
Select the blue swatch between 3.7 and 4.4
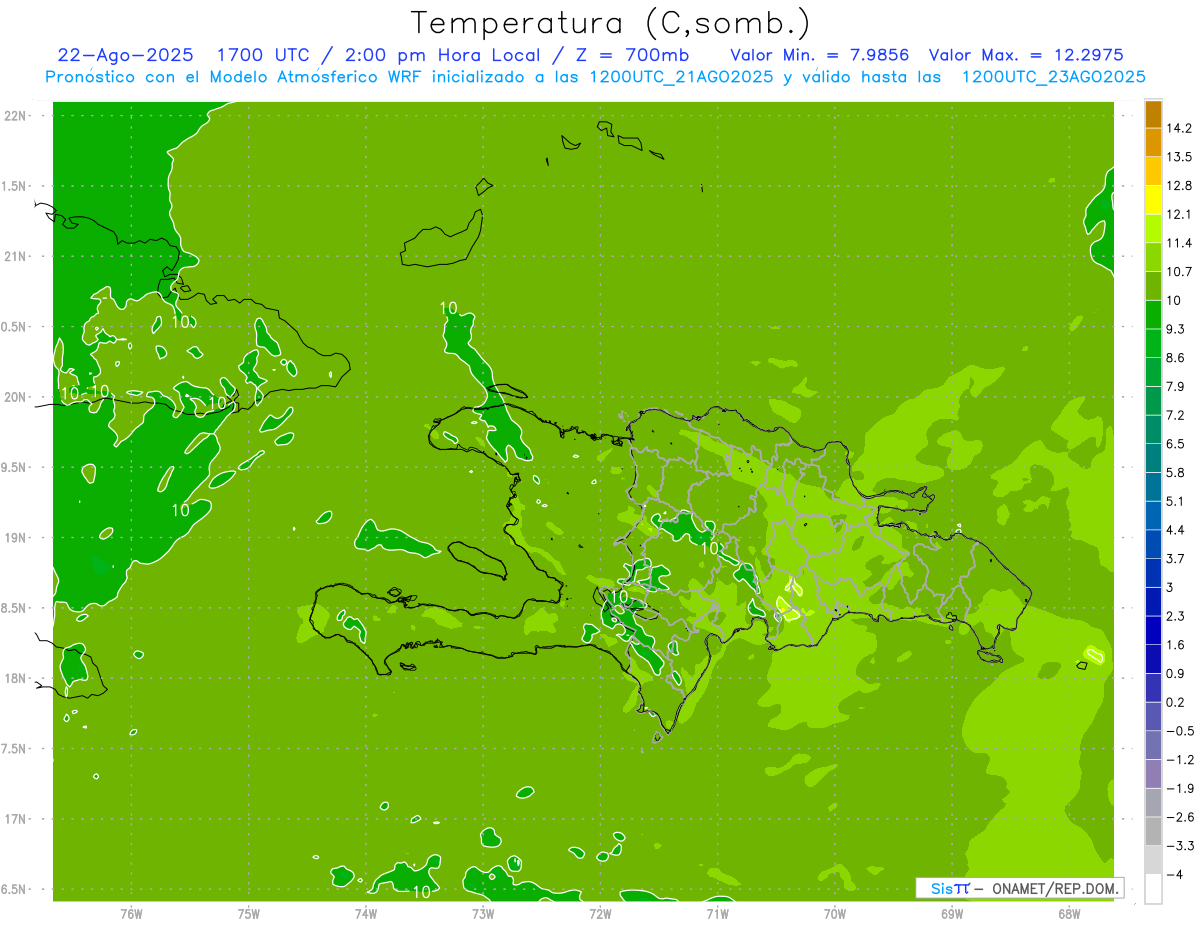pyautogui.click(x=1153, y=544)
